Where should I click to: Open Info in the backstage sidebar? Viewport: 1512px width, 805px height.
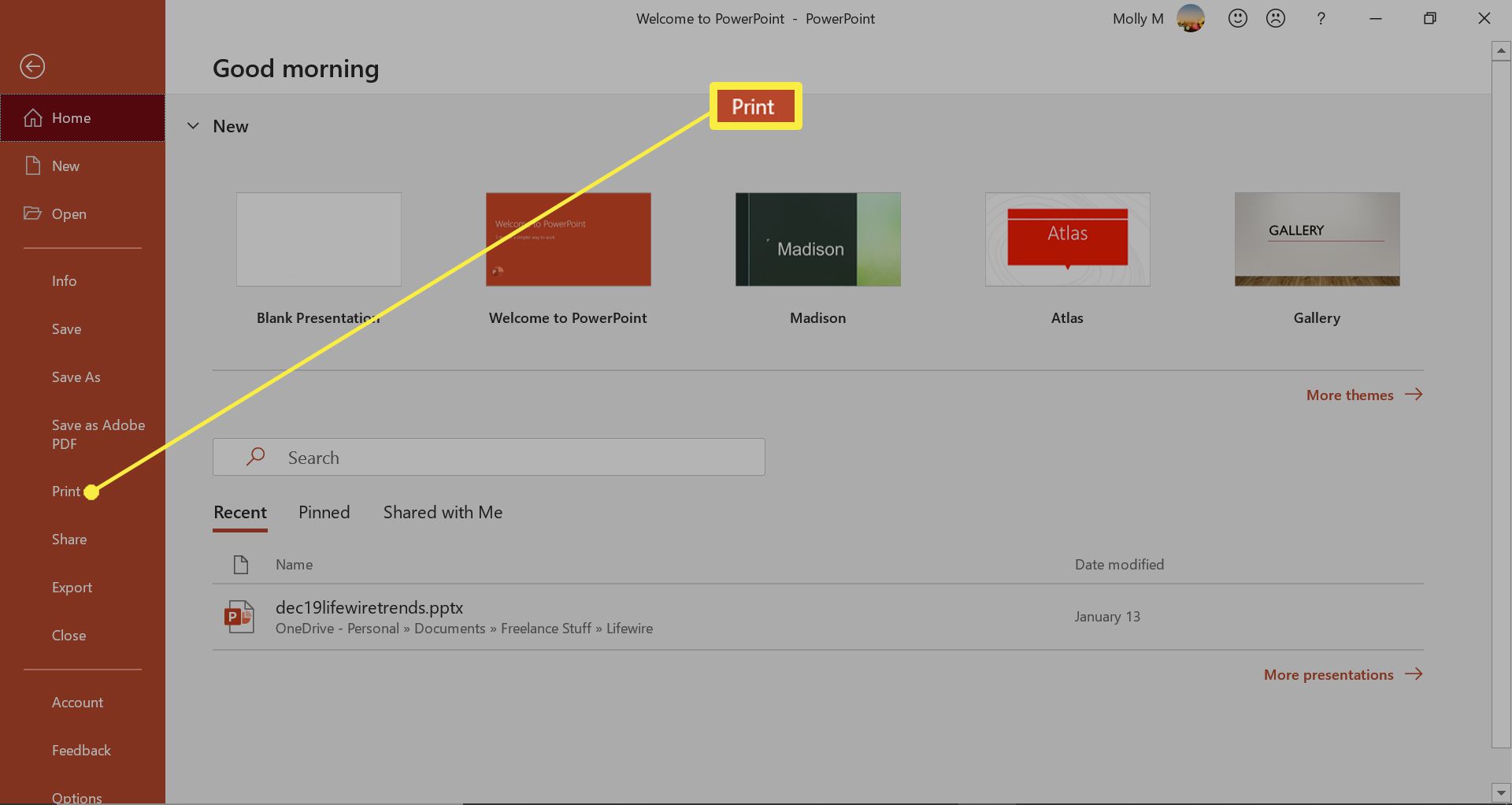pyautogui.click(x=65, y=281)
